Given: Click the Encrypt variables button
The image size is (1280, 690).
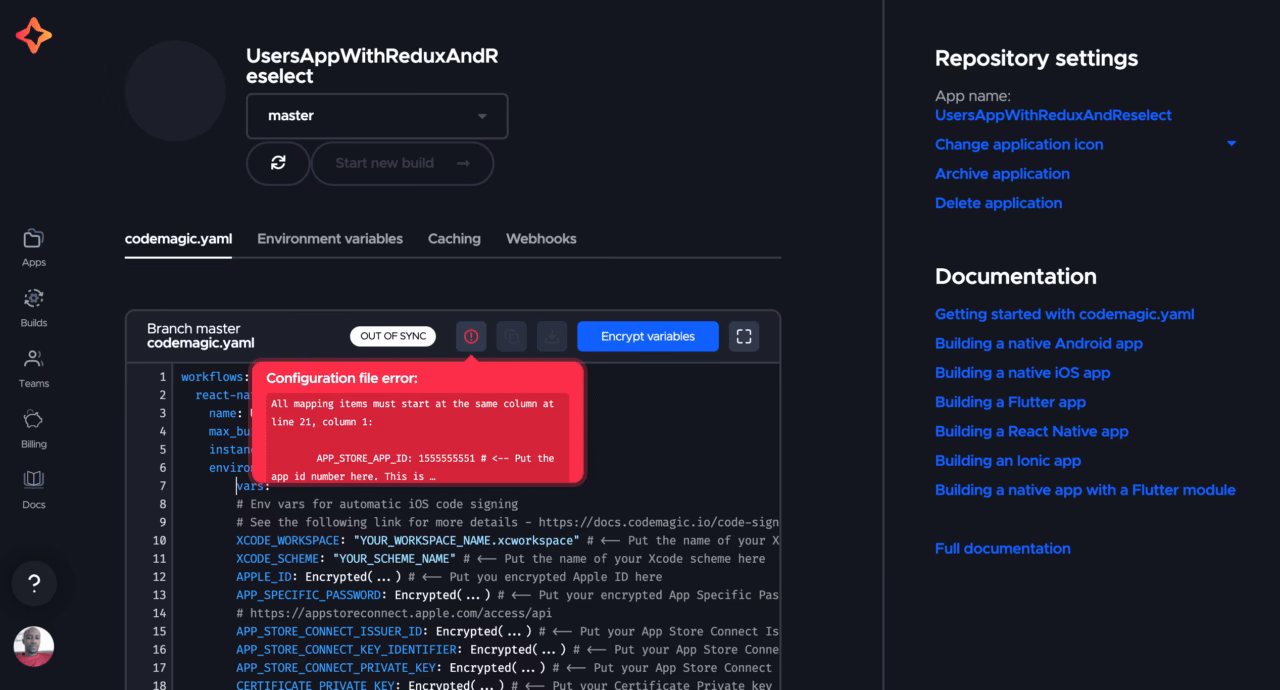Looking at the screenshot, I should (647, 336).
